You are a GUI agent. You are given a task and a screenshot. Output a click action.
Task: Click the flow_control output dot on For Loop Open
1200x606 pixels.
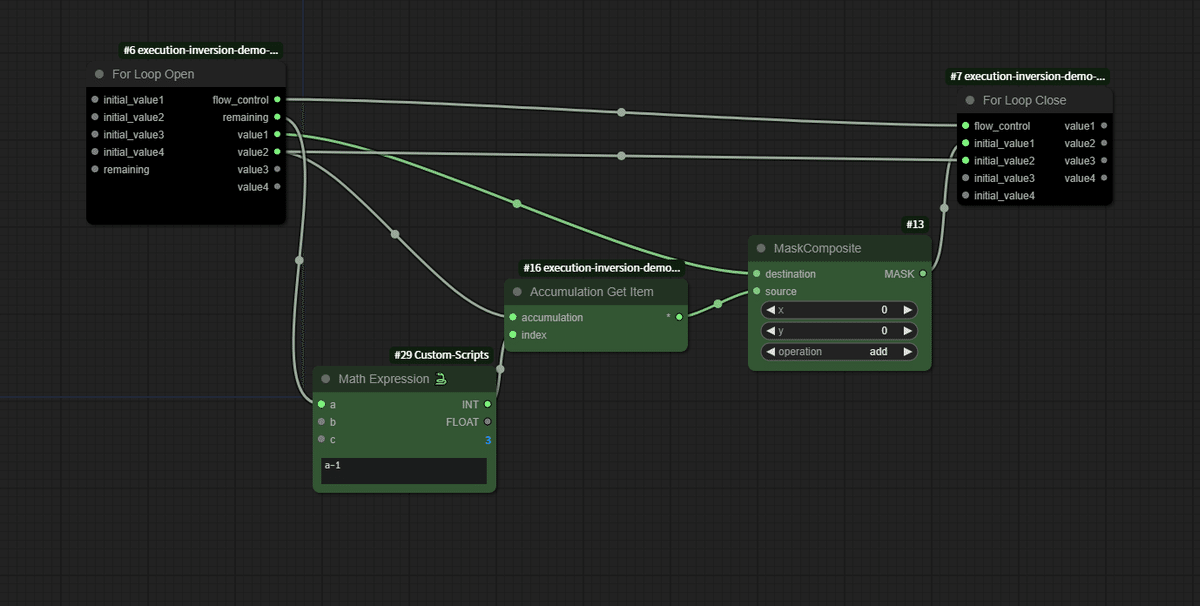(x=279, y=99)
